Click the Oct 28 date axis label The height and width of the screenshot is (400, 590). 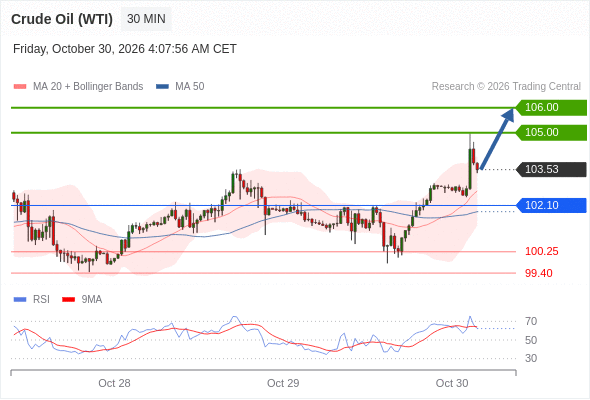click(114, 383)
